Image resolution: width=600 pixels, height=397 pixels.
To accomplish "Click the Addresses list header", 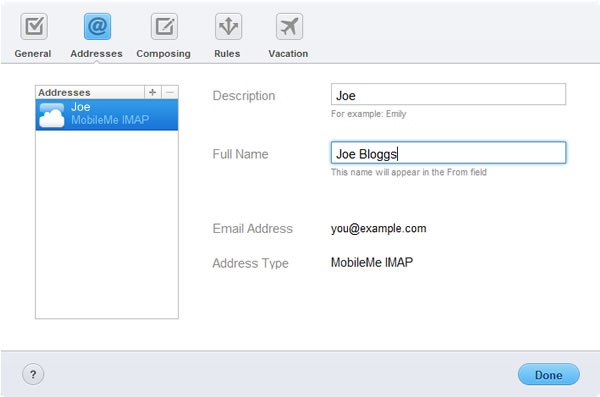I will 90,92.
